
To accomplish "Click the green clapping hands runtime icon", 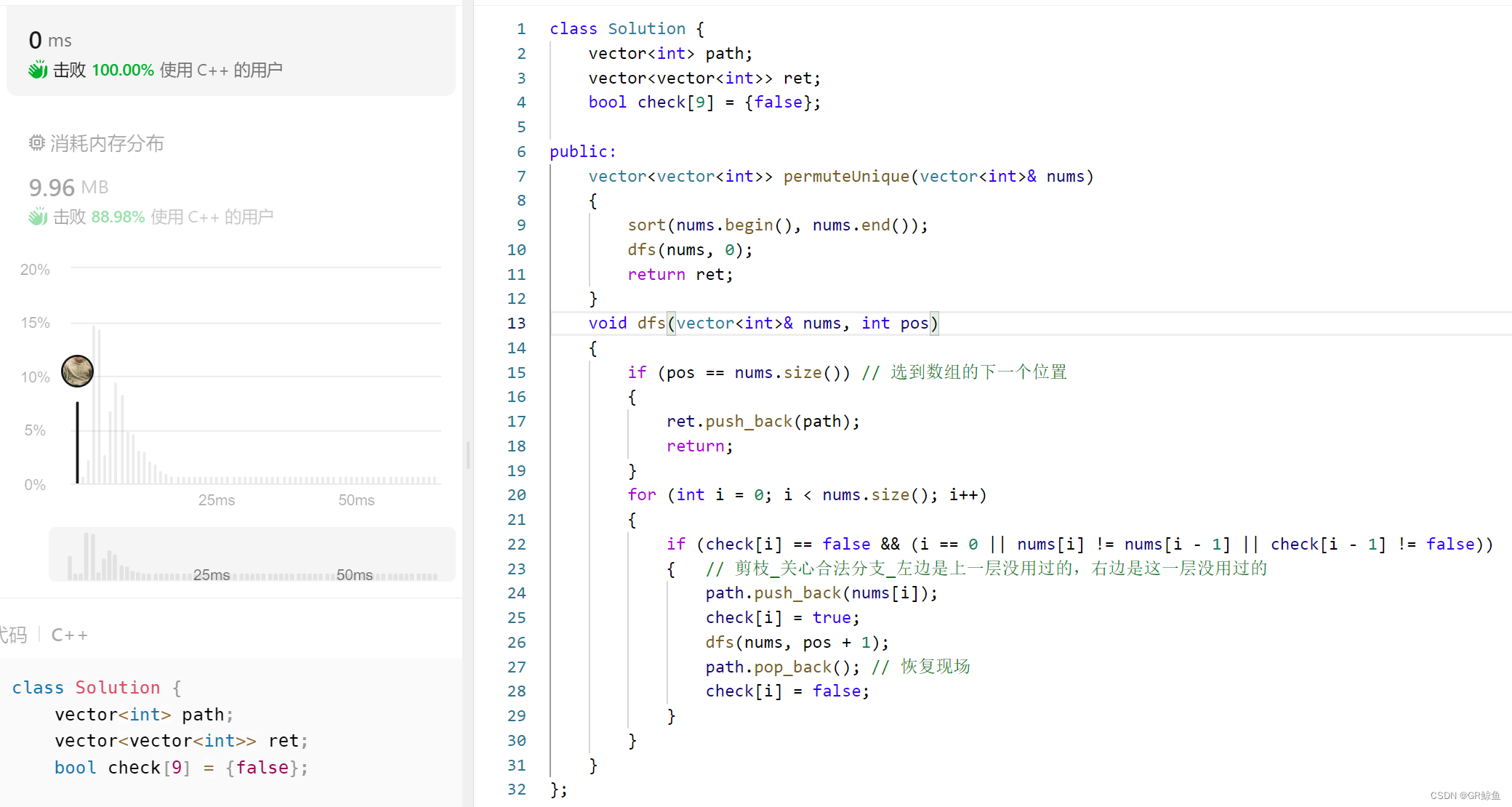I will click(x=38, y=70).
